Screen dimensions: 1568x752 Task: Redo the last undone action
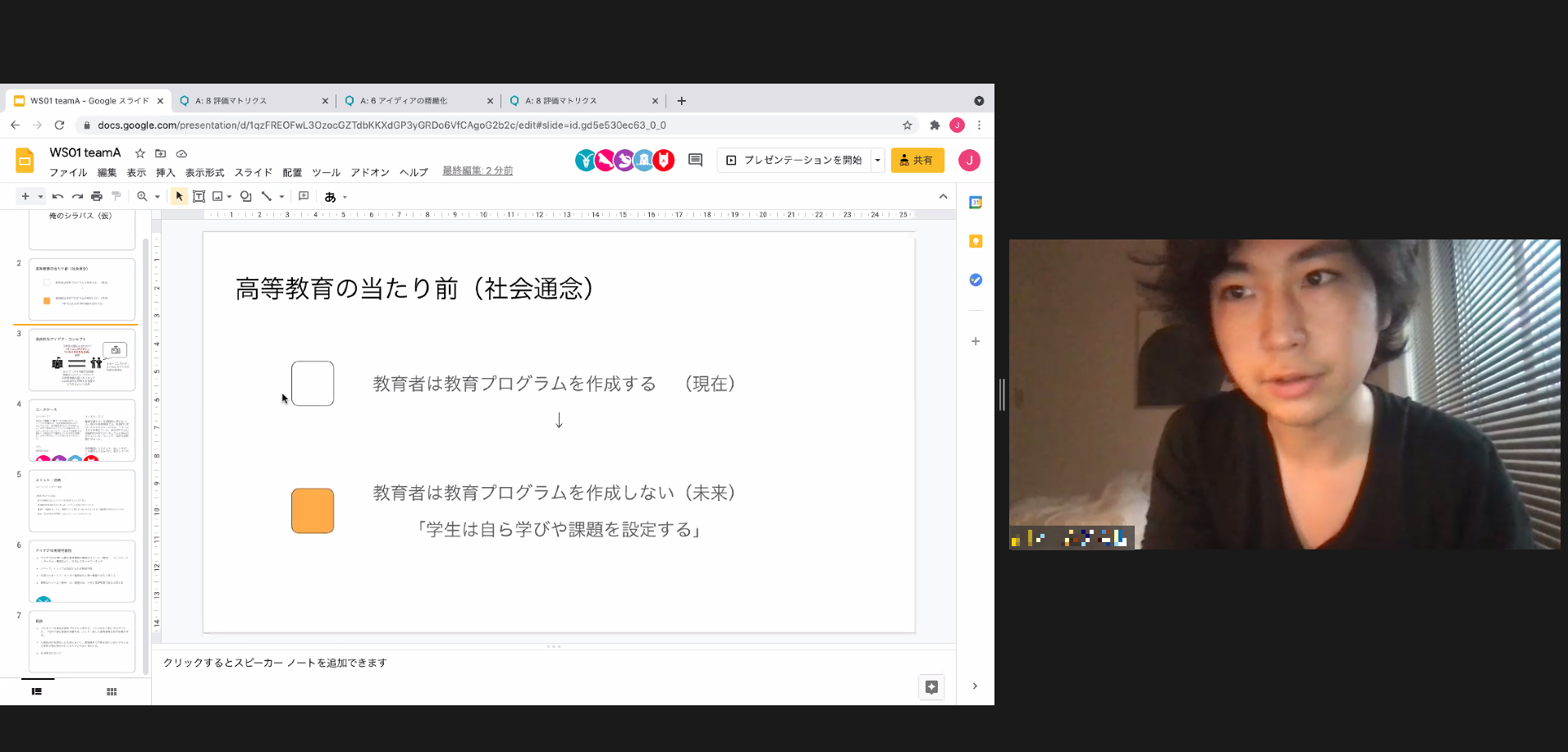[77, 197]
